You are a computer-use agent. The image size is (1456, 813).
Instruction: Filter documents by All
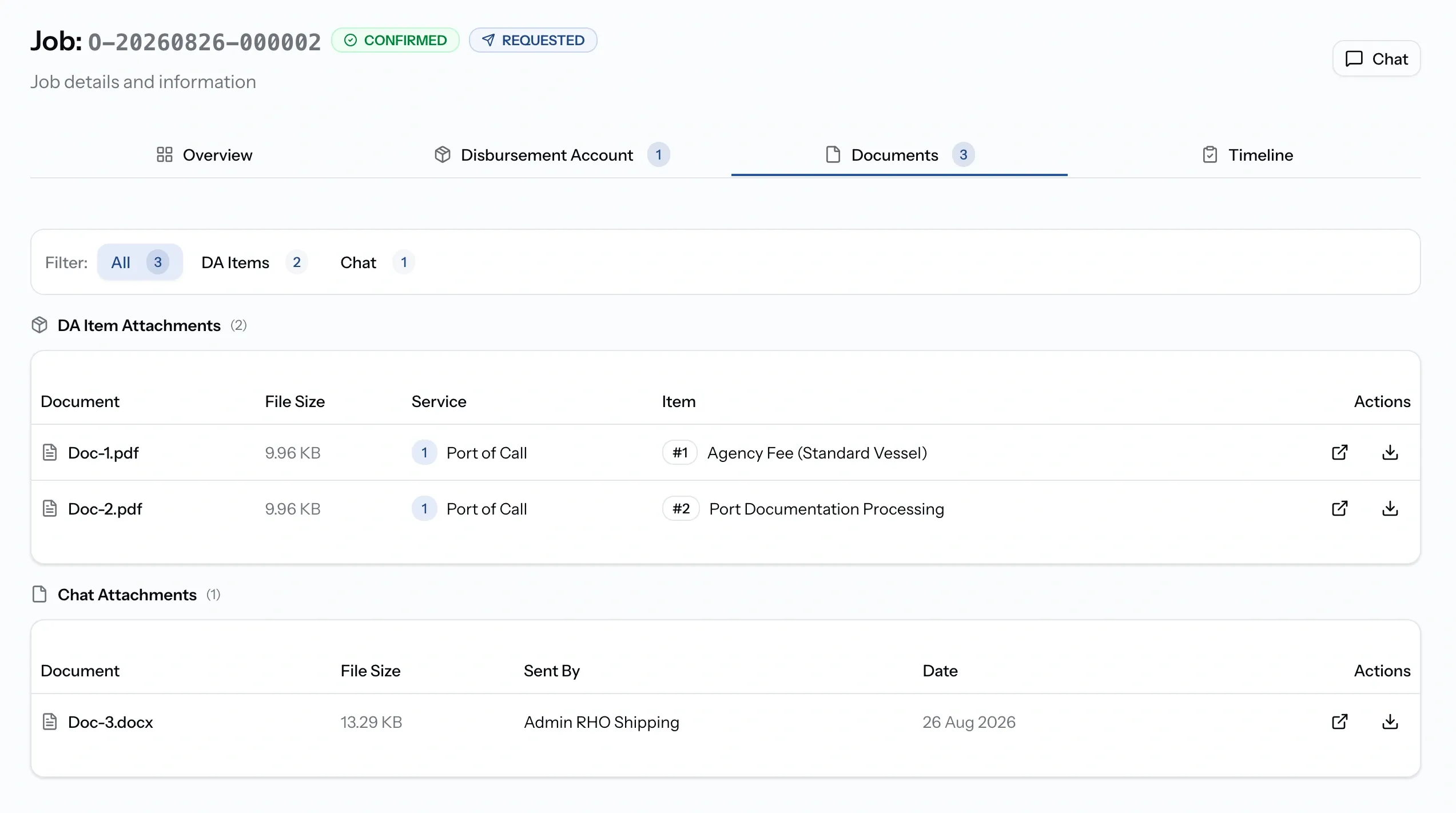click(x=140, y=262)
